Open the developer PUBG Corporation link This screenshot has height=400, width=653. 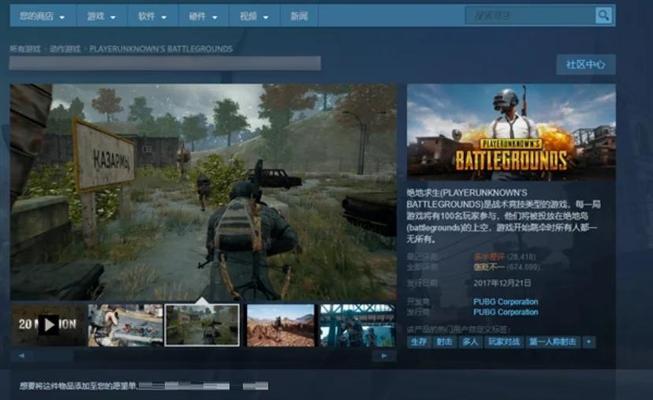(x=506, y=301)
